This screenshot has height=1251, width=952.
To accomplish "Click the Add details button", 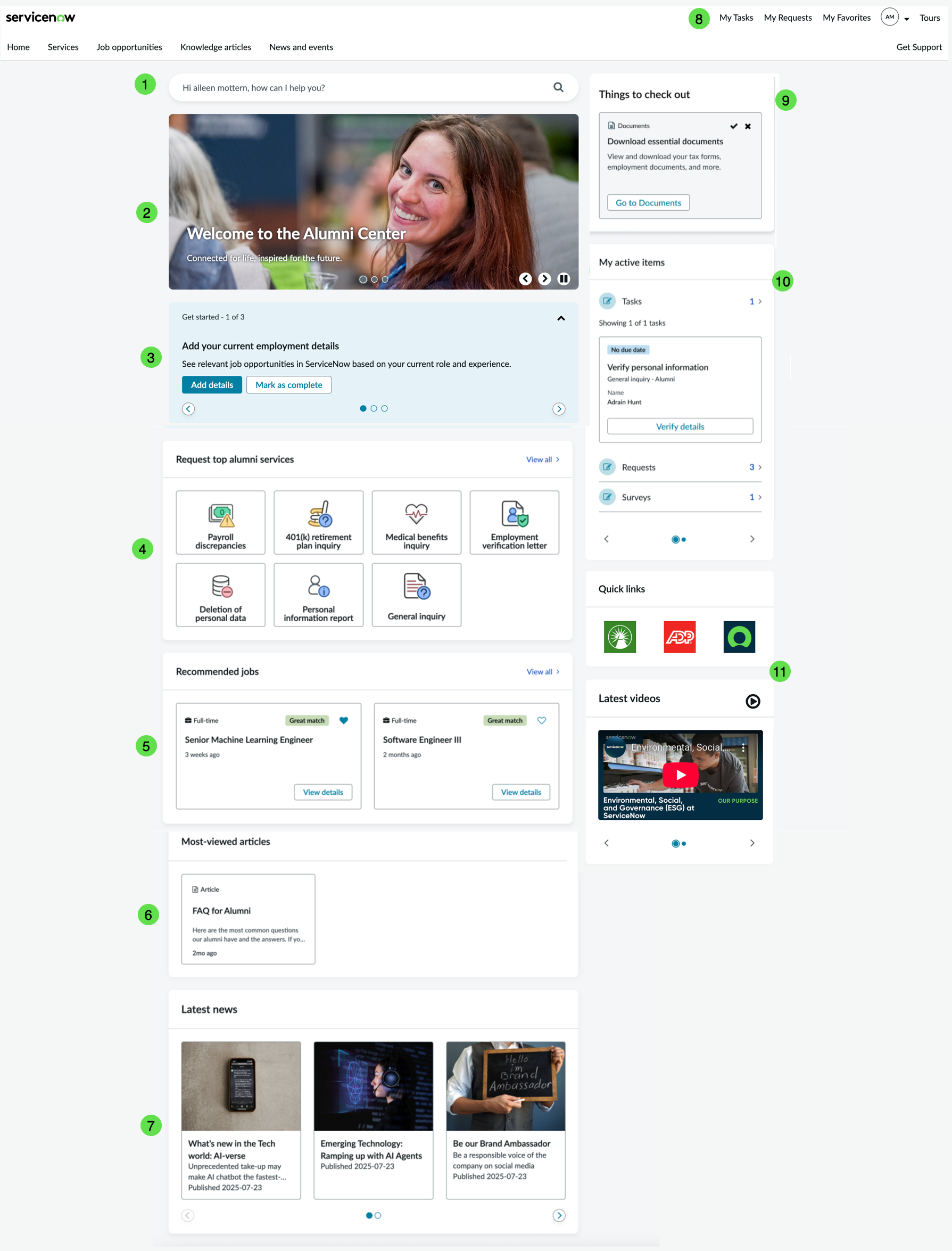I will [x=212, y=384].
